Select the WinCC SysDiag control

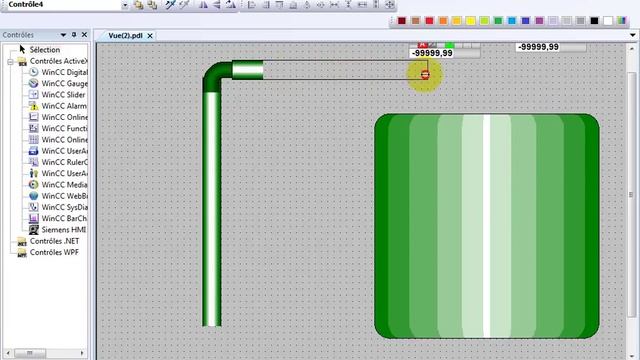coord(58,207)
